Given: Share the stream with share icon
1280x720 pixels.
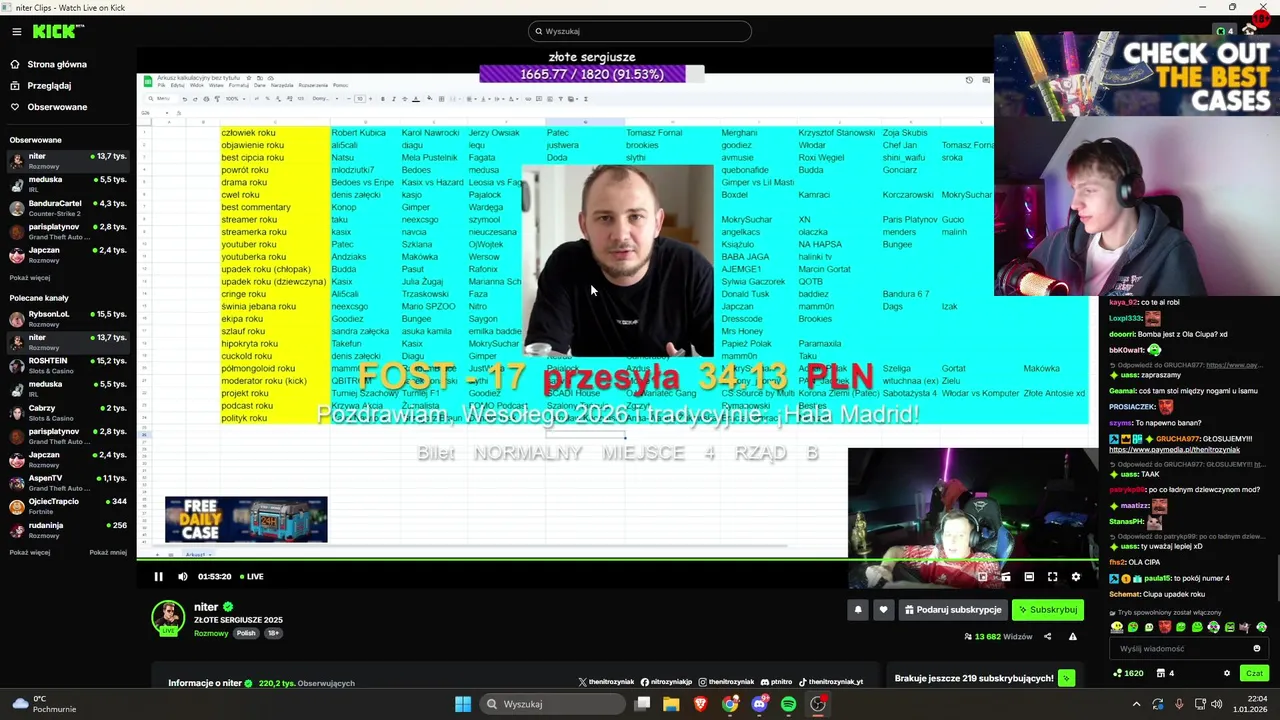Looking at the screenshot, I should pos(1047,636).
